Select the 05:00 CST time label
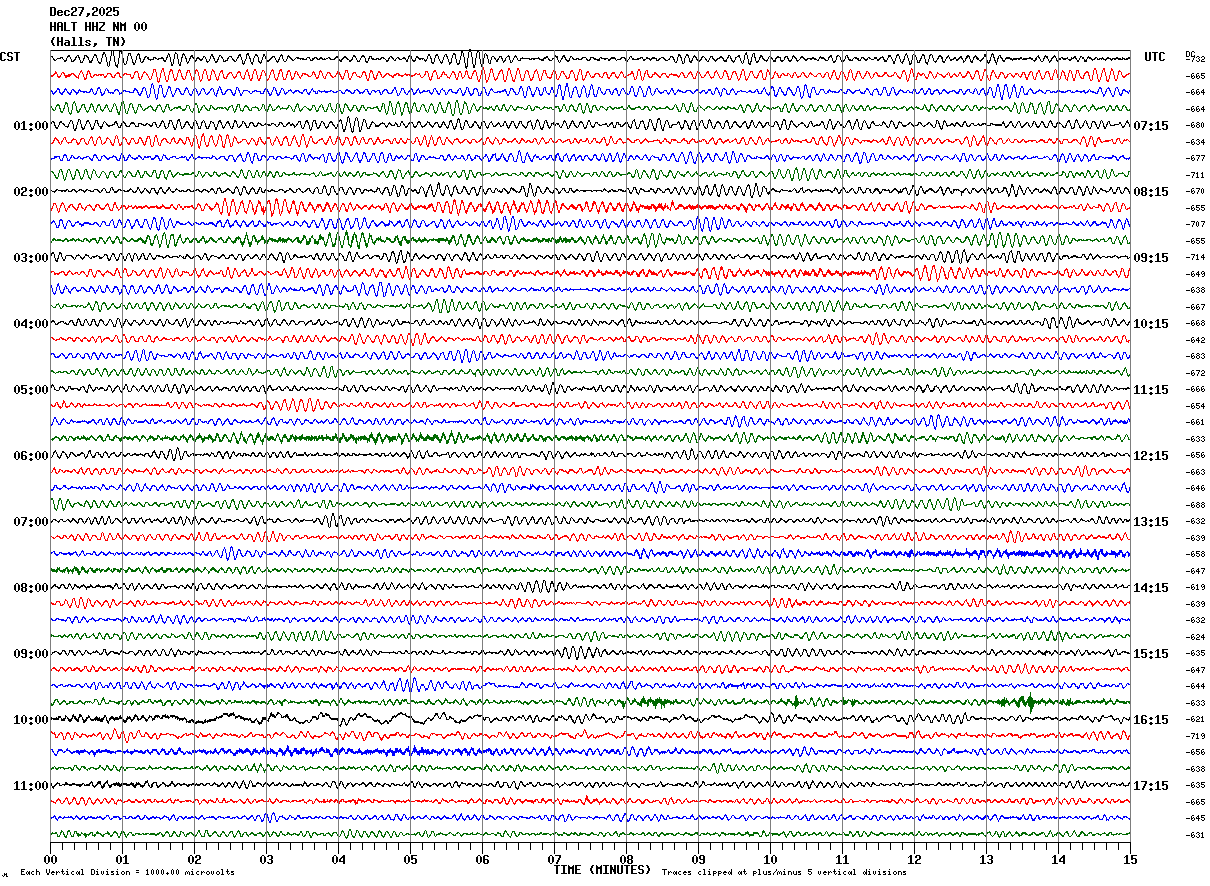 coord(30,390)
